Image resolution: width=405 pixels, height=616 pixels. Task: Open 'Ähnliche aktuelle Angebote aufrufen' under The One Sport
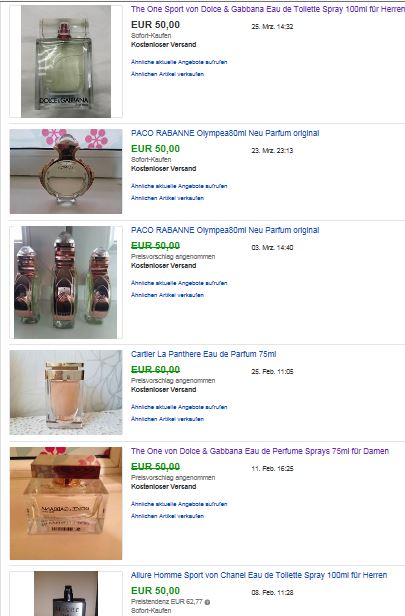(179, 62)
